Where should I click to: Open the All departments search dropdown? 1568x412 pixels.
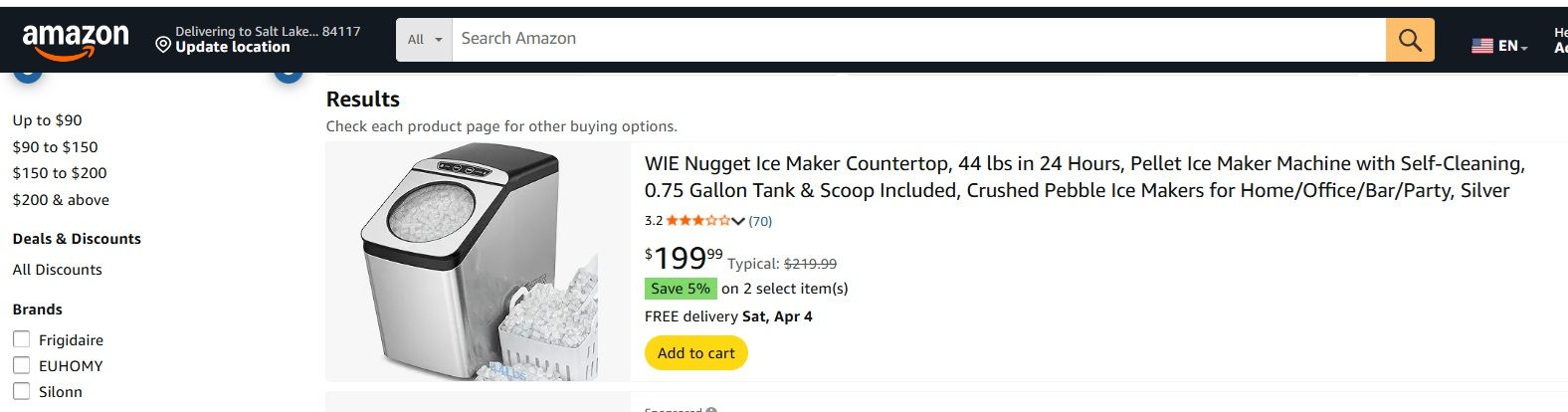(425, 40)
